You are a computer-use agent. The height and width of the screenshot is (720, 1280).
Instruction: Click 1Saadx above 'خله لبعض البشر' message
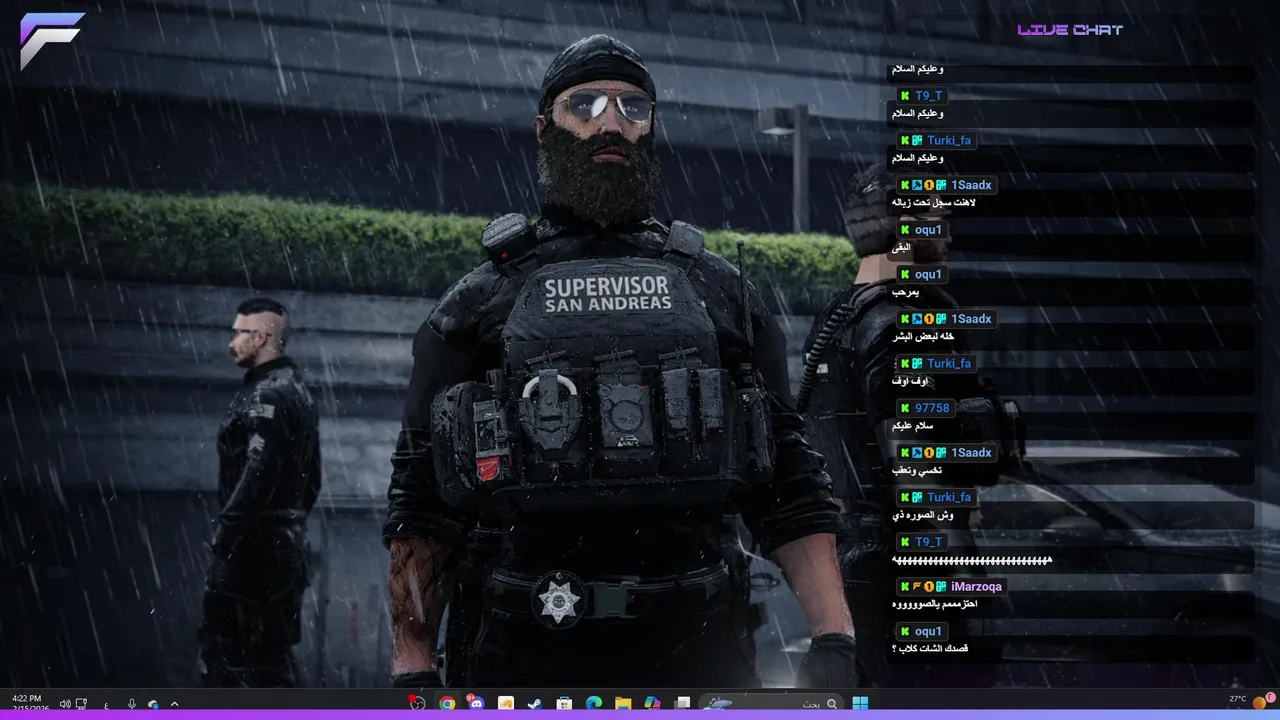point(971,319)
